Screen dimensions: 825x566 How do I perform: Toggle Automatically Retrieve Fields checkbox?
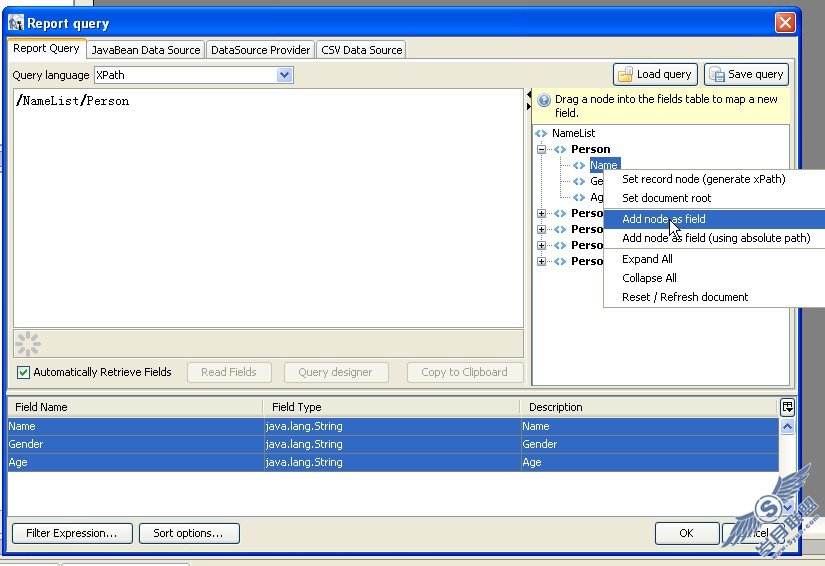[x=23, y=372]
